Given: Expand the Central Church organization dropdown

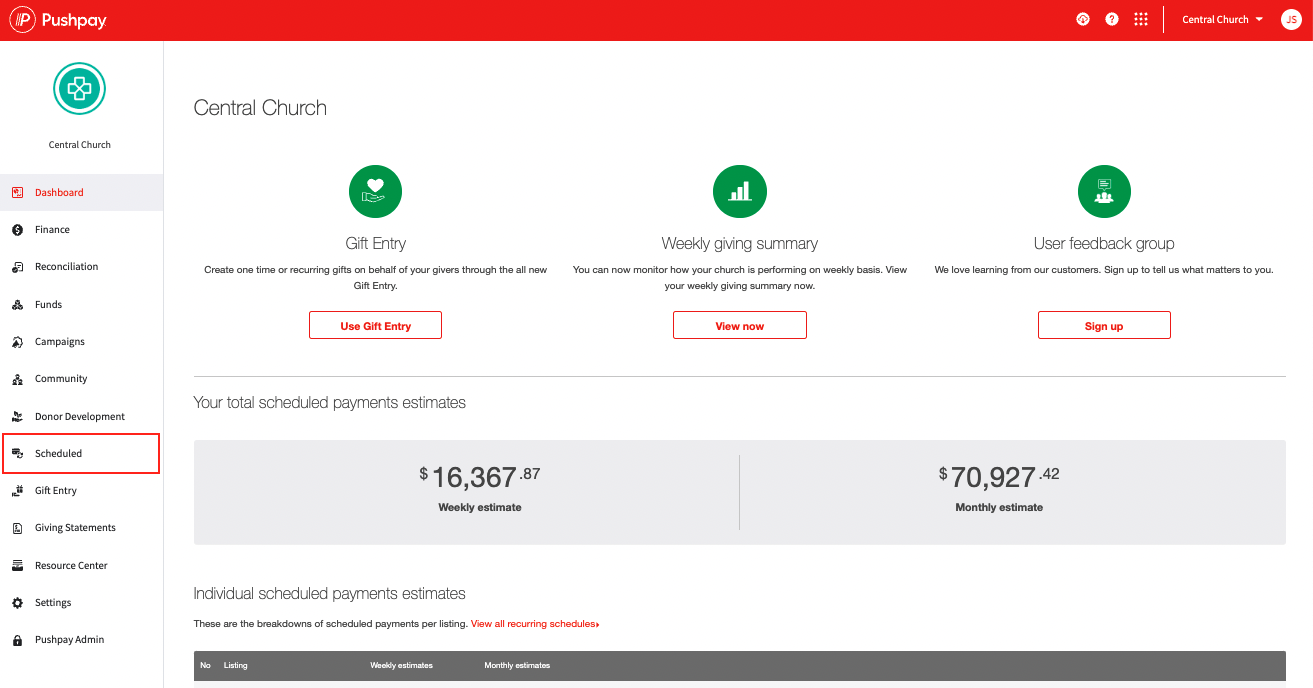Looking at the screenshot, I should click(1222, 20).
